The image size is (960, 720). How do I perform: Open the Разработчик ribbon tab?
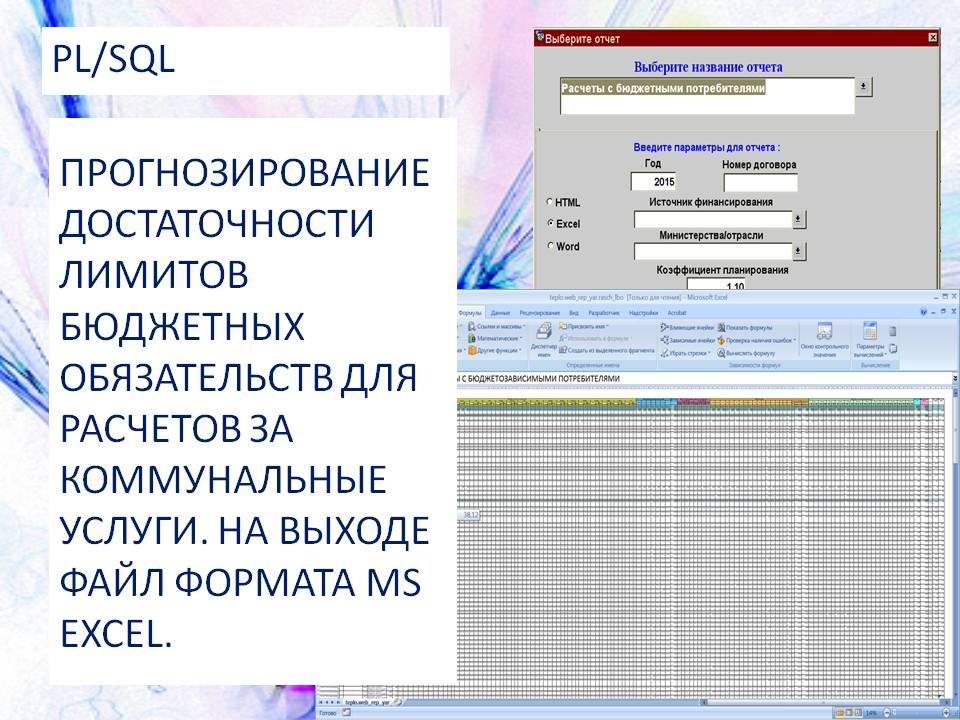click(604, 313)
